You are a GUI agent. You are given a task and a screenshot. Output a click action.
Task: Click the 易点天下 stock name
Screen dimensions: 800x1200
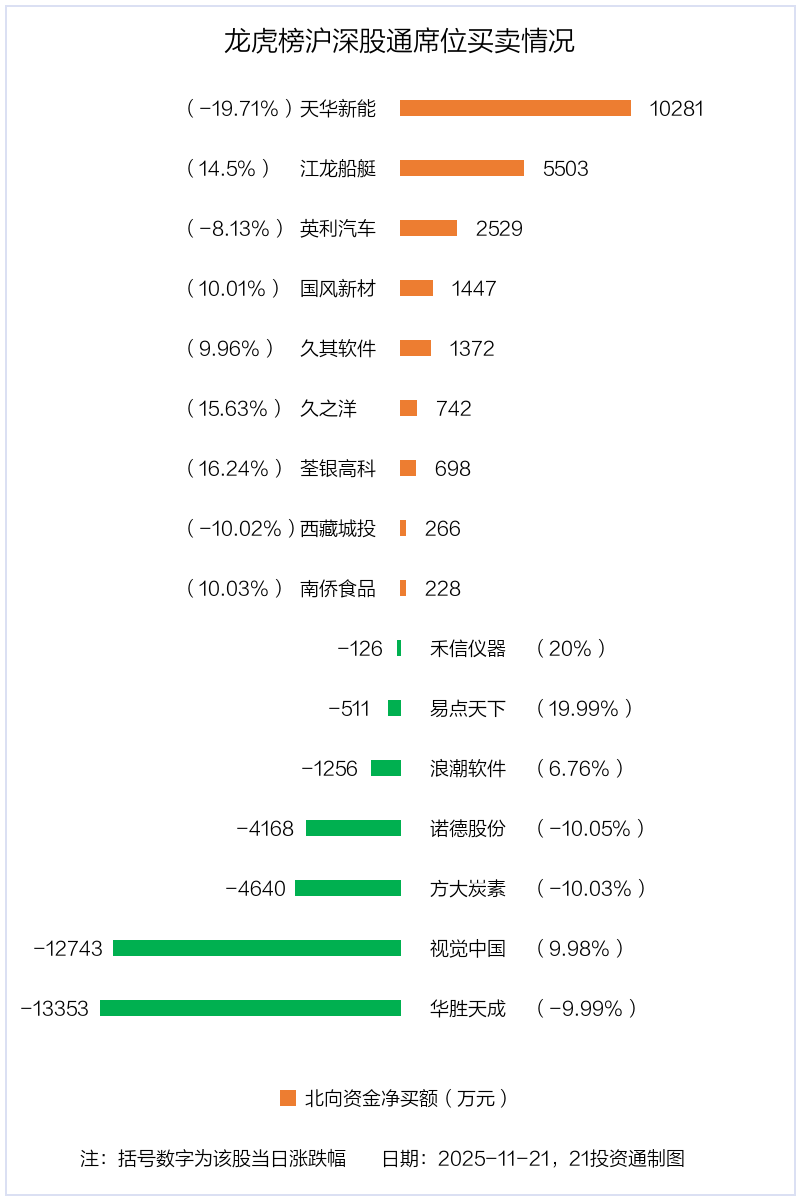[468, 708]
